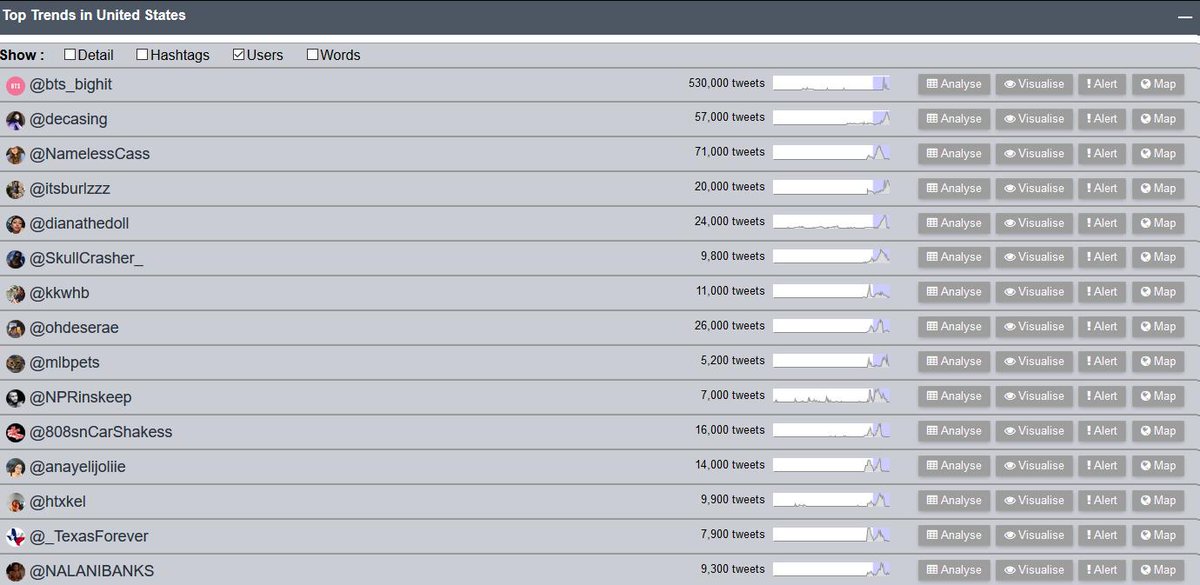
Task: Open the Map for @itsburlzzz
Action: pyautogui.click(x=1157, y=187)
